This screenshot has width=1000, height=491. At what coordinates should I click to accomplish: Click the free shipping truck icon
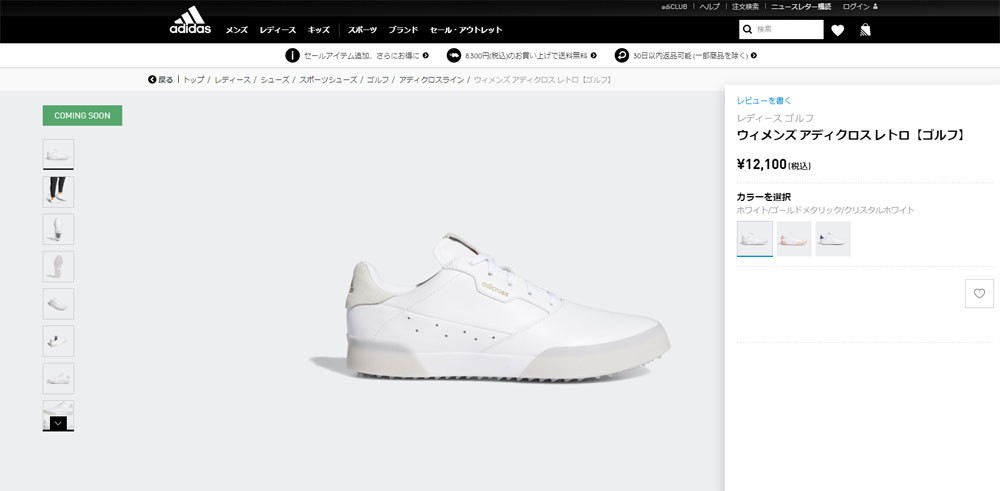click(453, 55)
